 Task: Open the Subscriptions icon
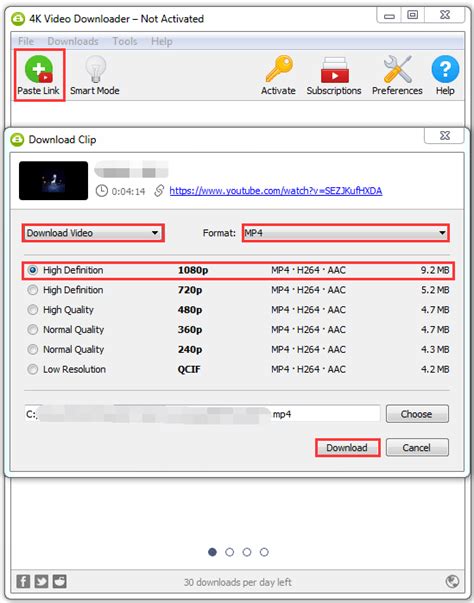(334, 70)
